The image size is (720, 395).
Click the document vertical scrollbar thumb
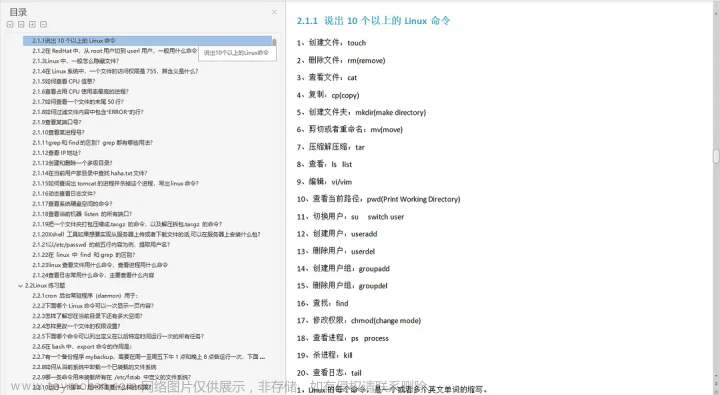716,156
